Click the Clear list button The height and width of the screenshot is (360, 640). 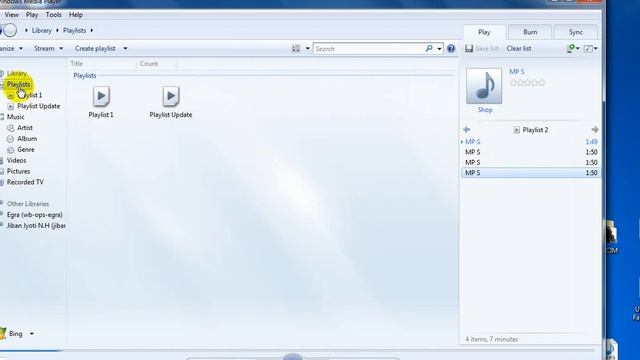click(519, 48)
